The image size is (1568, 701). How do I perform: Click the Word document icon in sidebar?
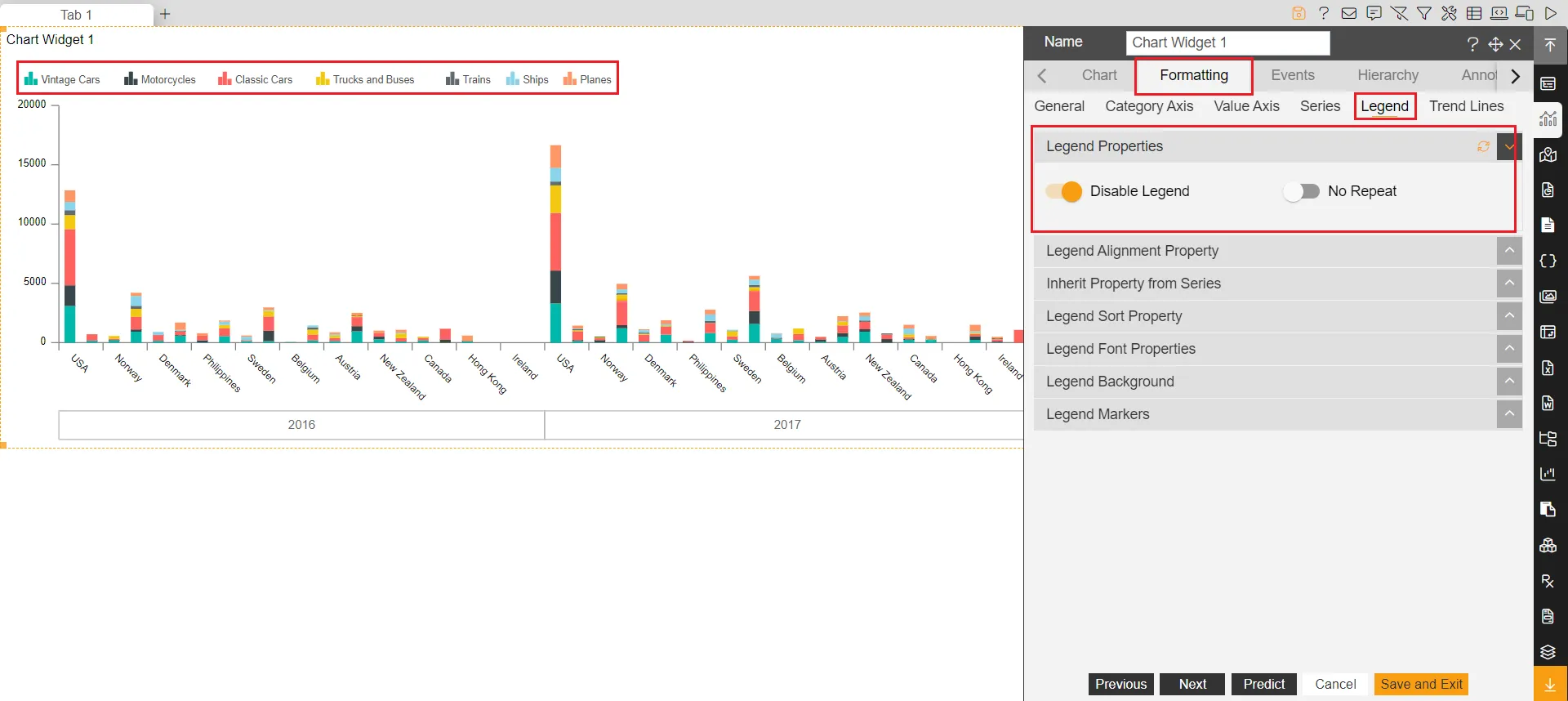click(x=1548, y=403)
